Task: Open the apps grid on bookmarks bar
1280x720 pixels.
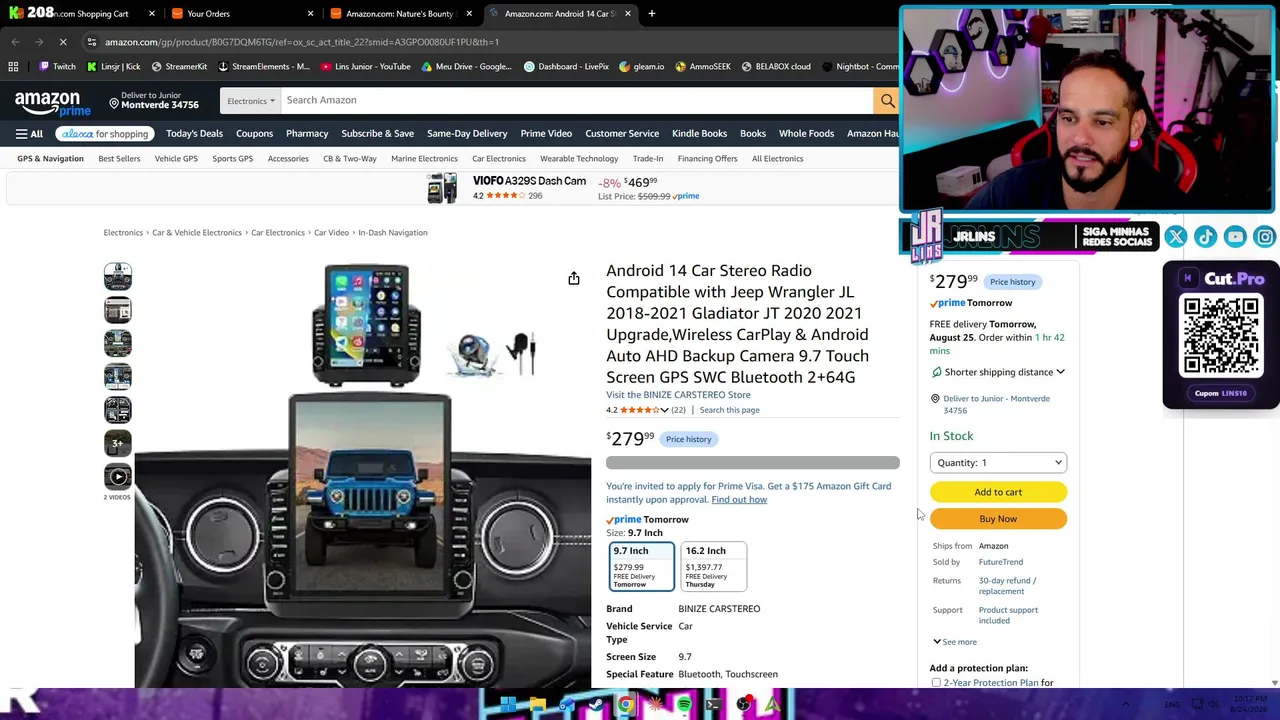Action: point(13,67)
